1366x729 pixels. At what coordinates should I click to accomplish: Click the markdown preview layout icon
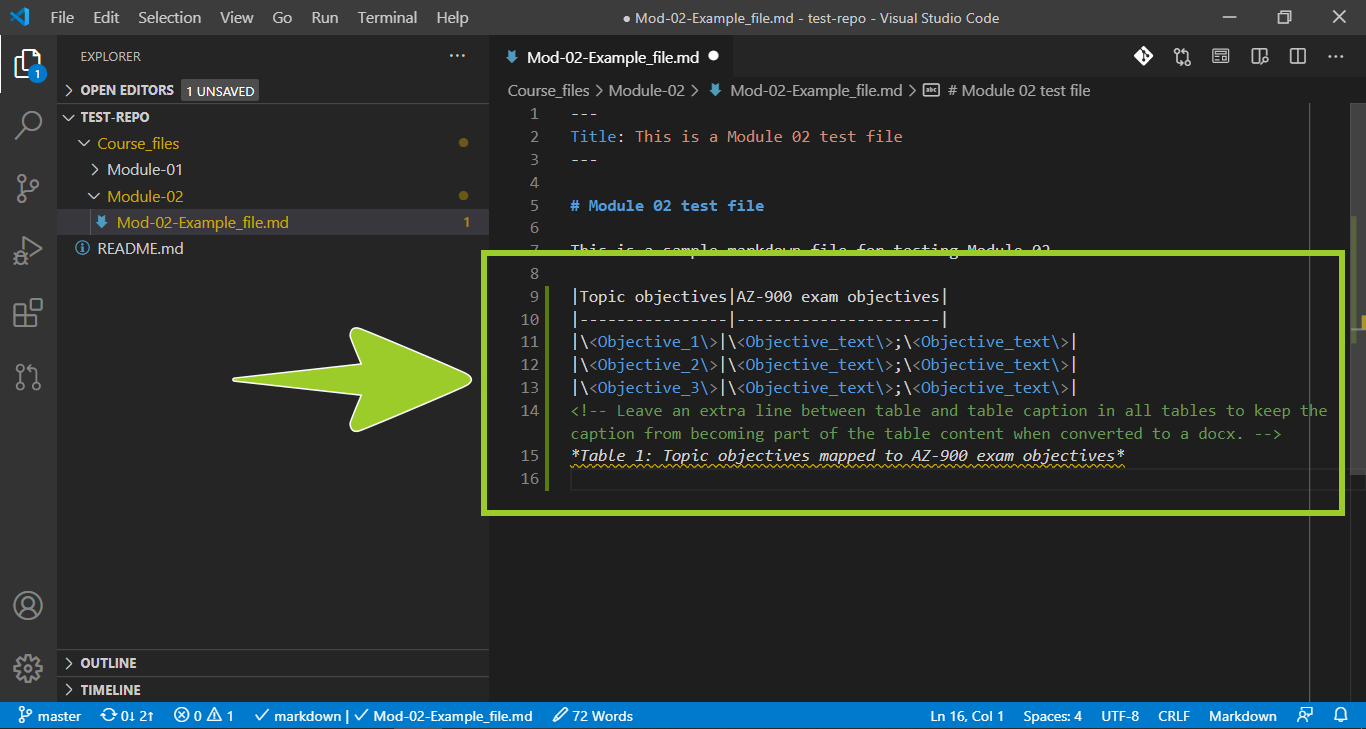[1221, 57]
